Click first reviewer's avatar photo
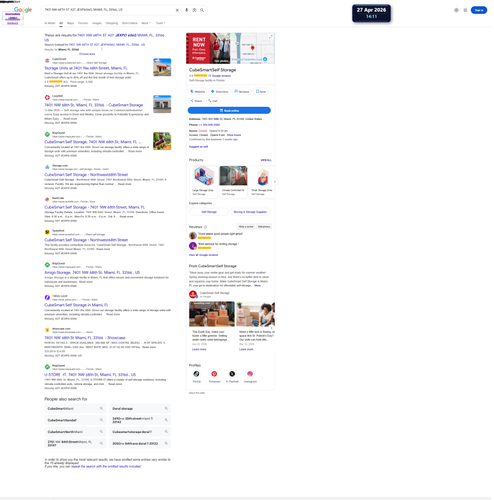The width and height of the screenshot is (494, 500). point(193,236)
